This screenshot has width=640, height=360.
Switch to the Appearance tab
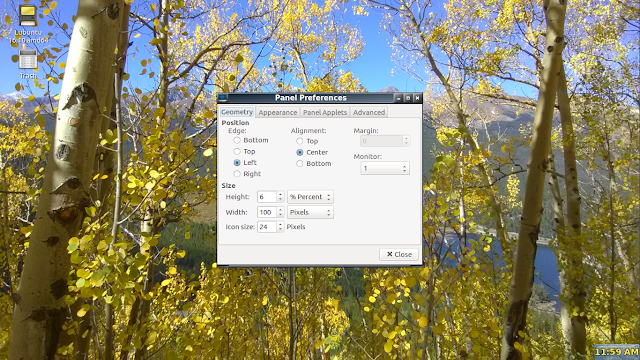tap(278, 112)
